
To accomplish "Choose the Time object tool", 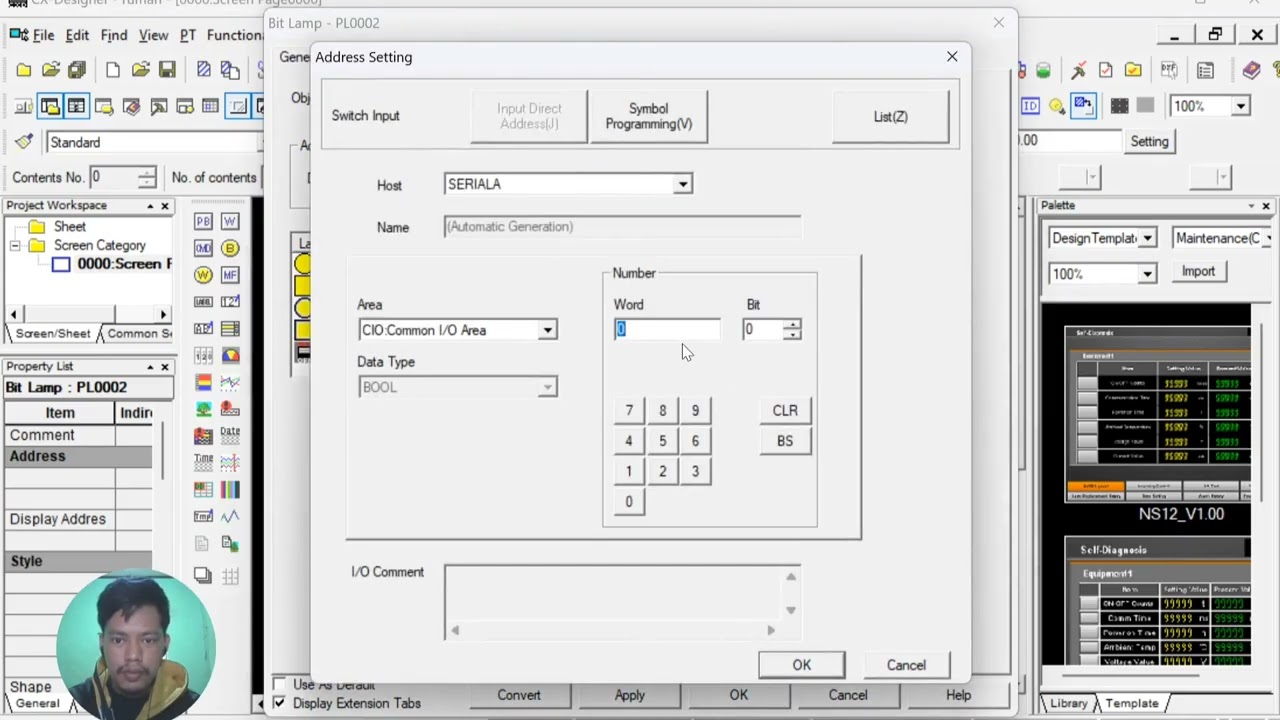I will point(203,463).
